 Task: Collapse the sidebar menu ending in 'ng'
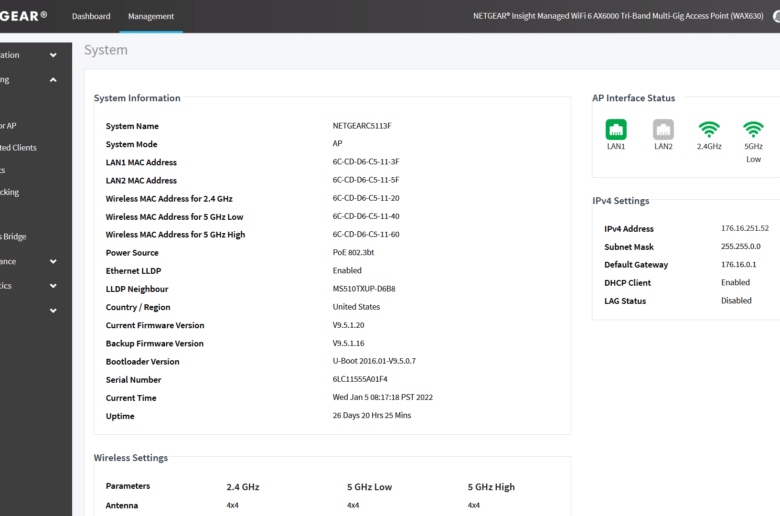(53, 80)
